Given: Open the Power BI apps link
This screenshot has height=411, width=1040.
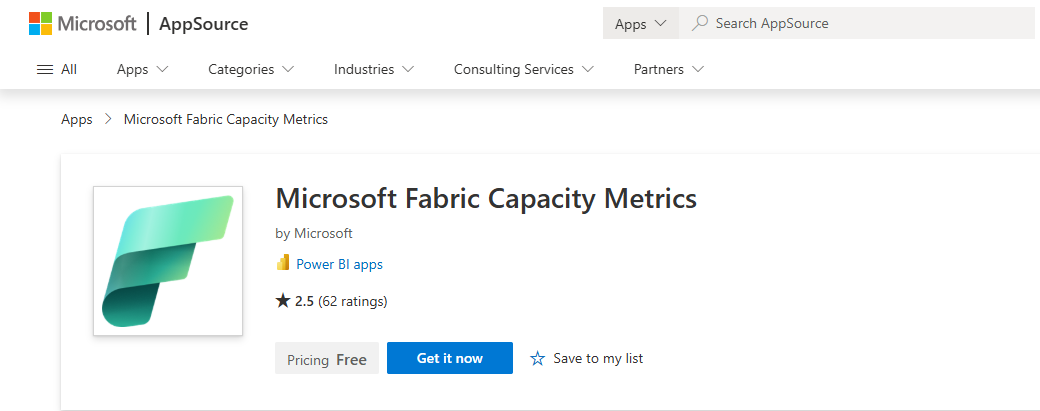Looking at the screenshot, I should coord(339,265).
